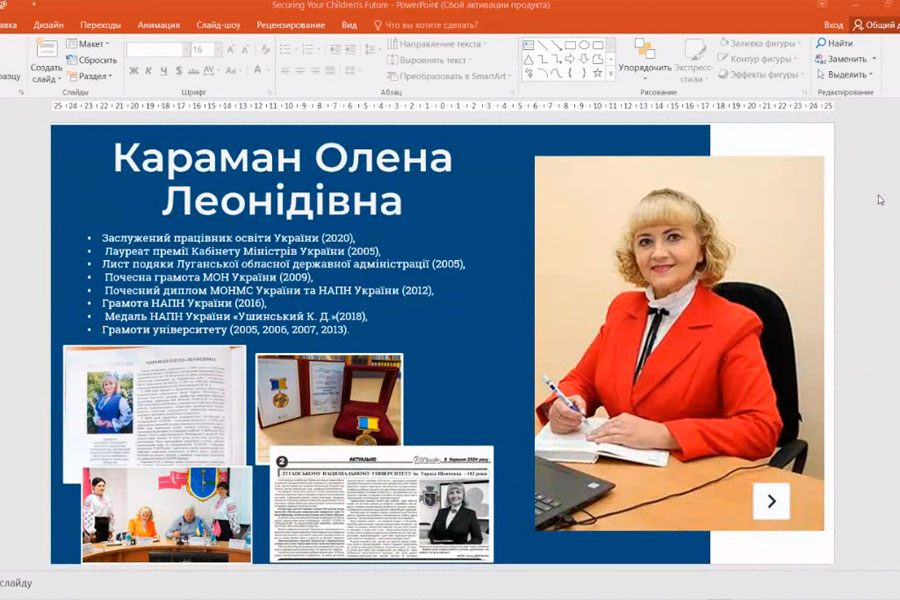The image size is (900, 600).
Task: Open the font color picker (A)
Action: pyautogui.click(x=257, y=70)
